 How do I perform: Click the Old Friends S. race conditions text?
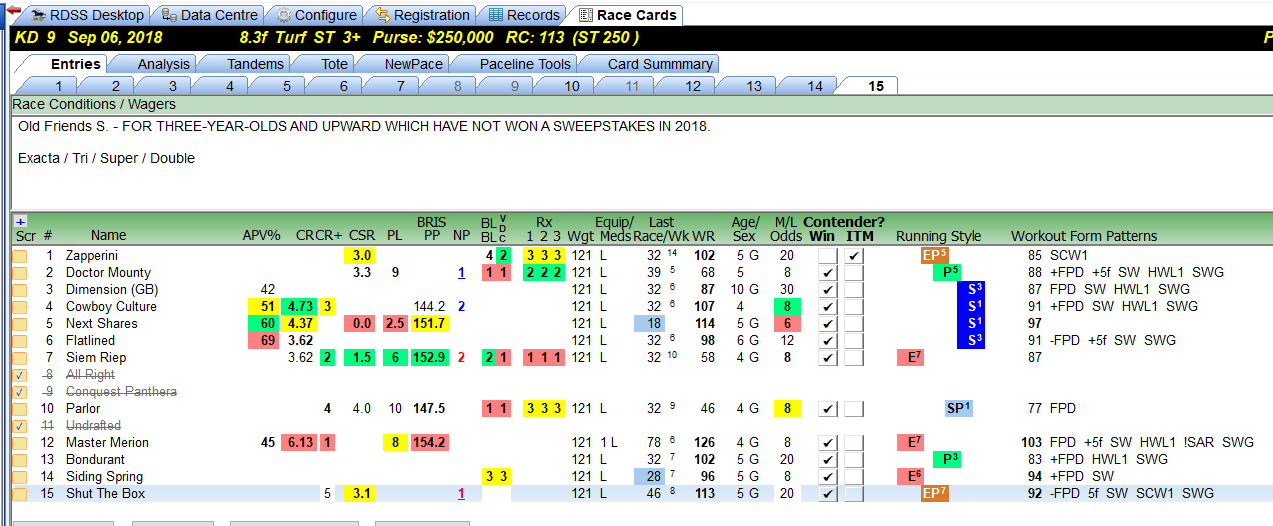point(364,127)
